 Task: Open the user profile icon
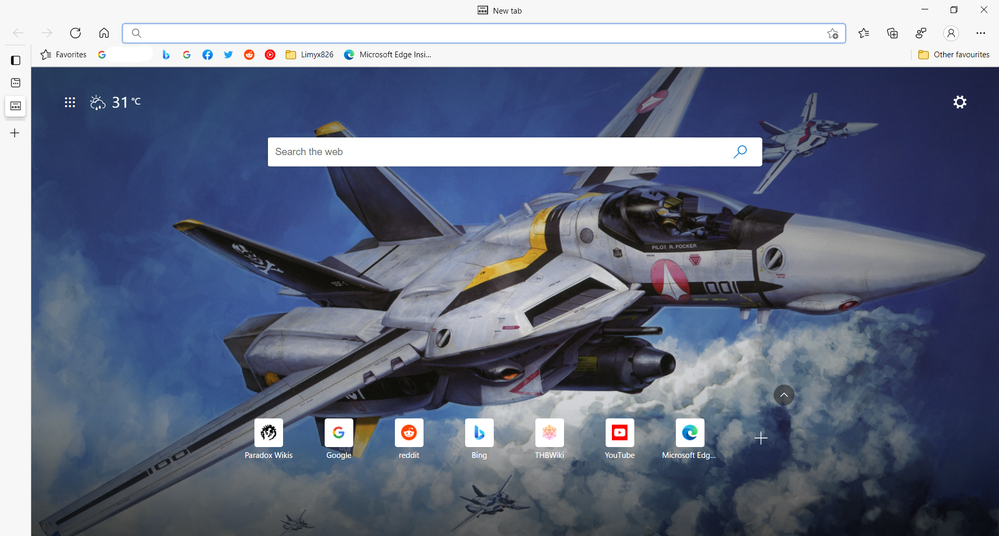[x=951, y=33]
